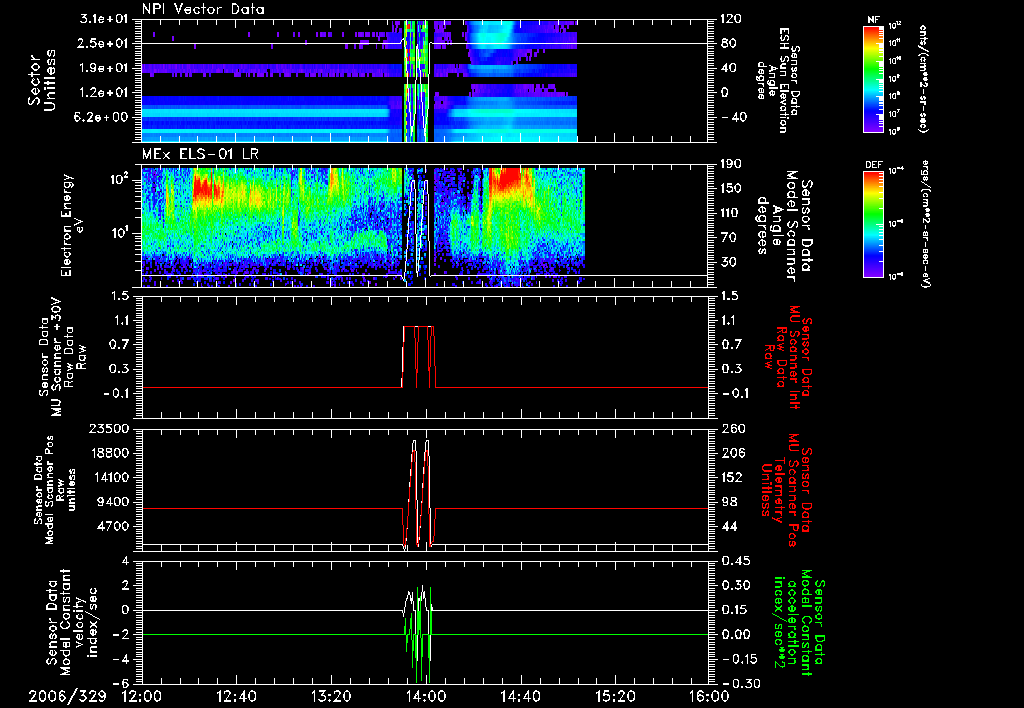Click the 0.00 acceleration tick value
Screen dimensions: 1024x708
pos(734,634)
